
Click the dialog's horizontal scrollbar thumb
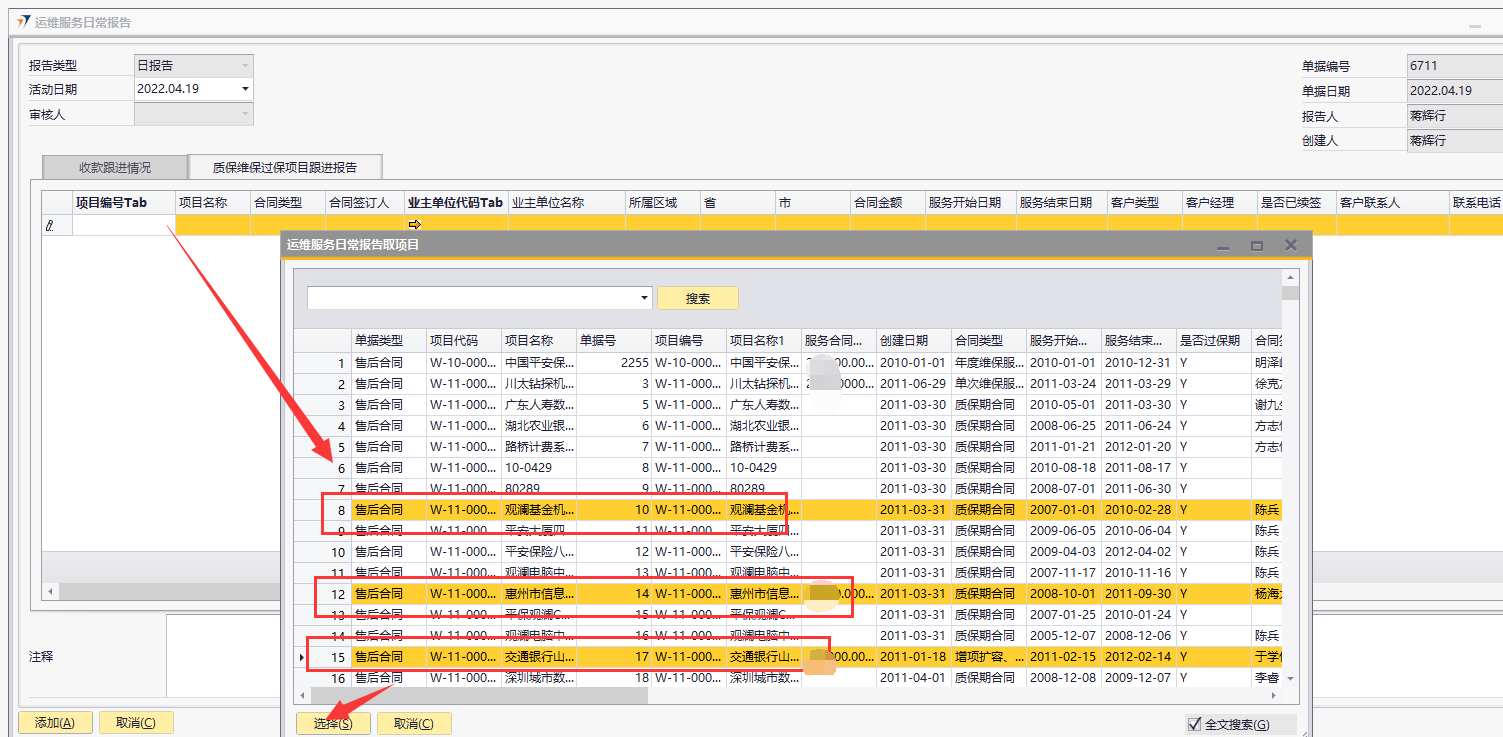pyautogui.click(x=480, y=695)
